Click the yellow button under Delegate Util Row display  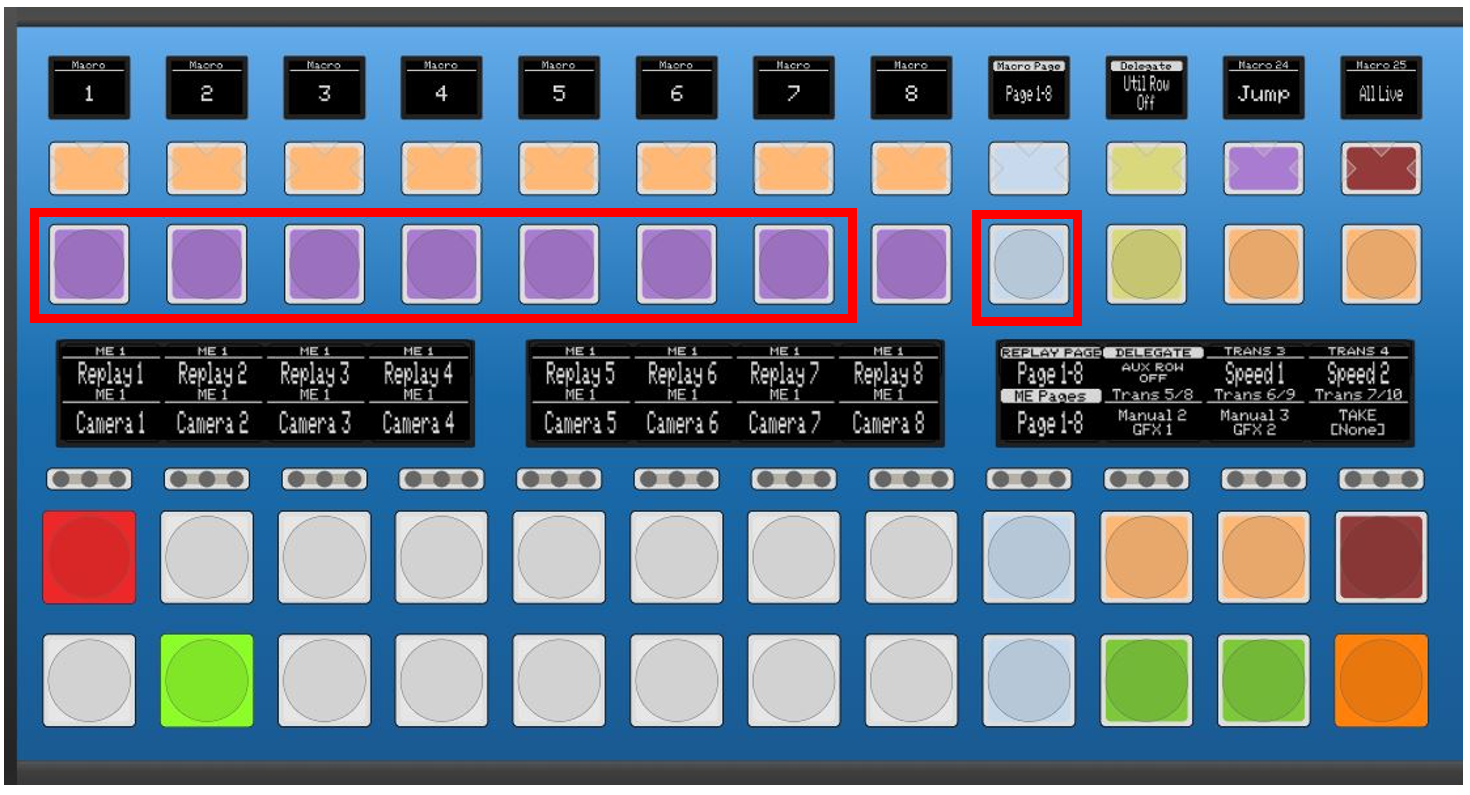click(x=1146, y=168)
